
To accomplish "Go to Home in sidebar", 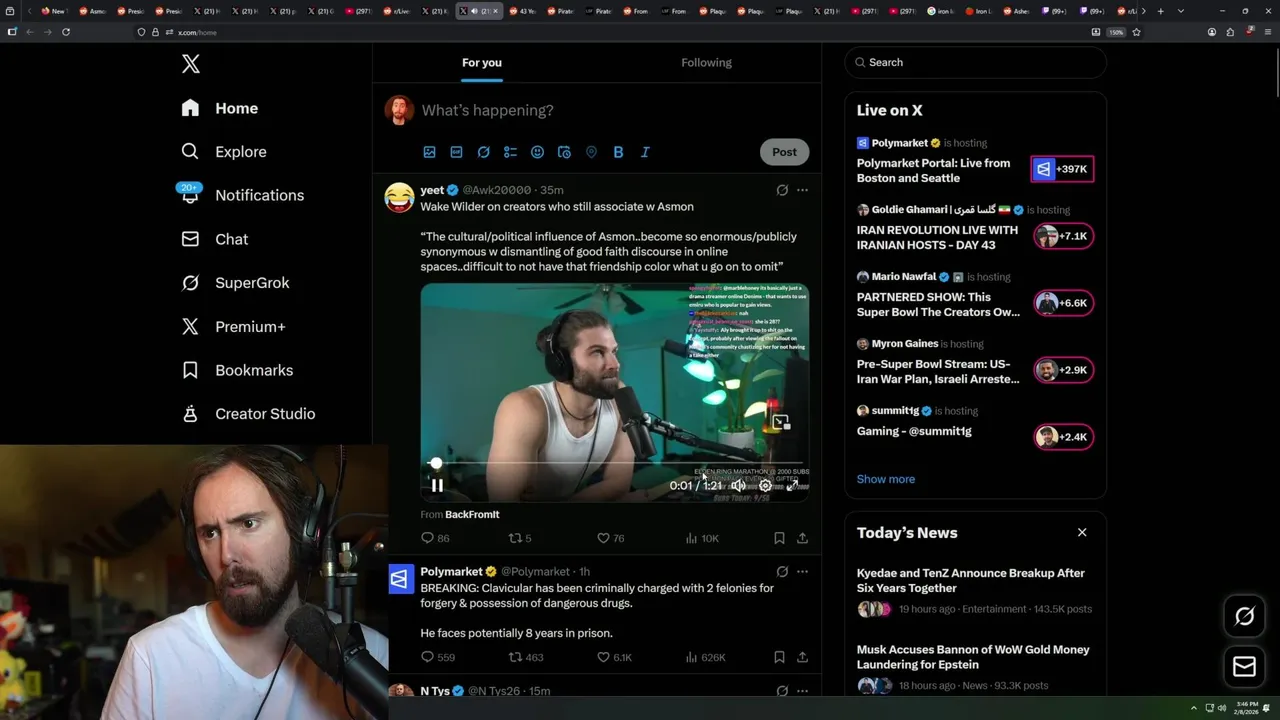I will coord(219,108).
